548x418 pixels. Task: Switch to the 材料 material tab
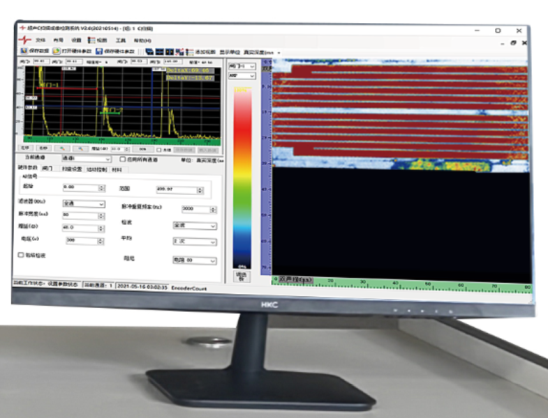pos(117,170)
